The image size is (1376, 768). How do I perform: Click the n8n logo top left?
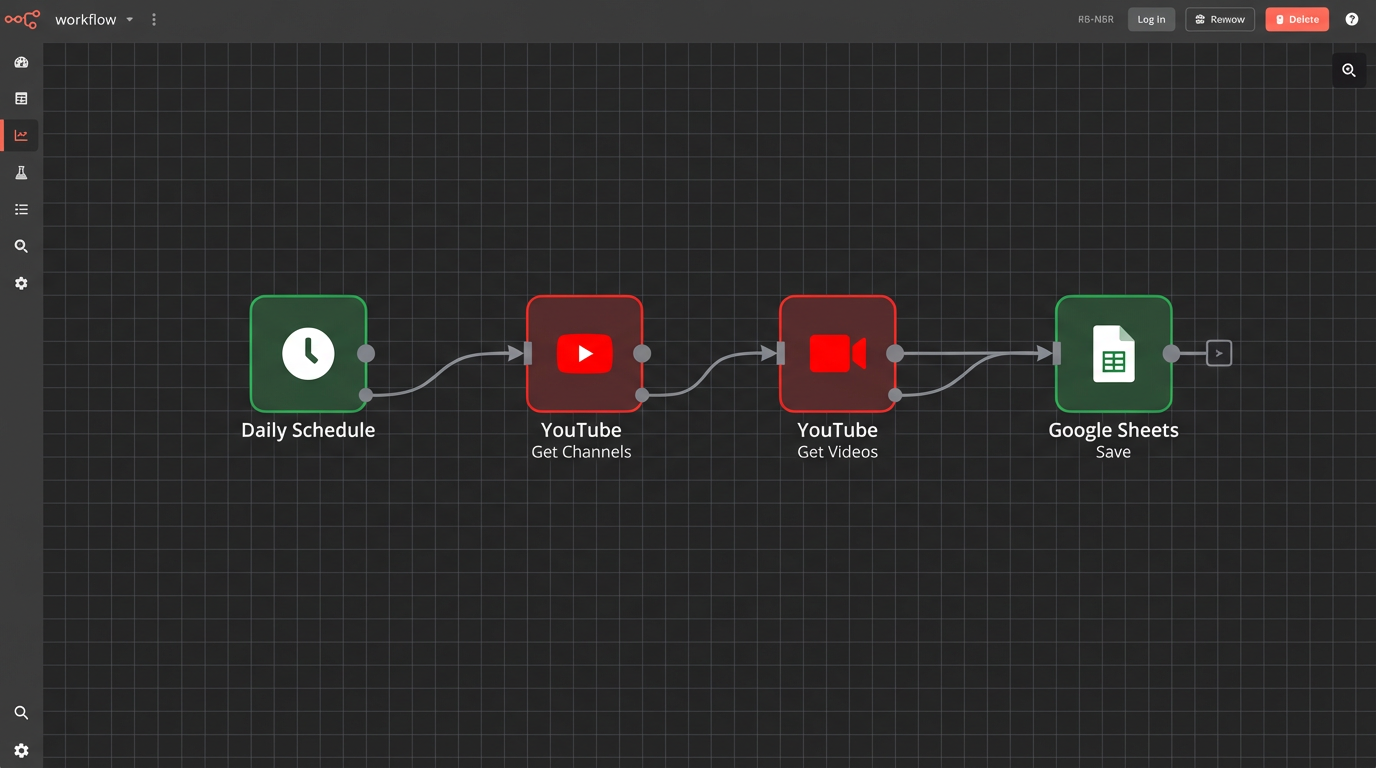click(21, 19)
